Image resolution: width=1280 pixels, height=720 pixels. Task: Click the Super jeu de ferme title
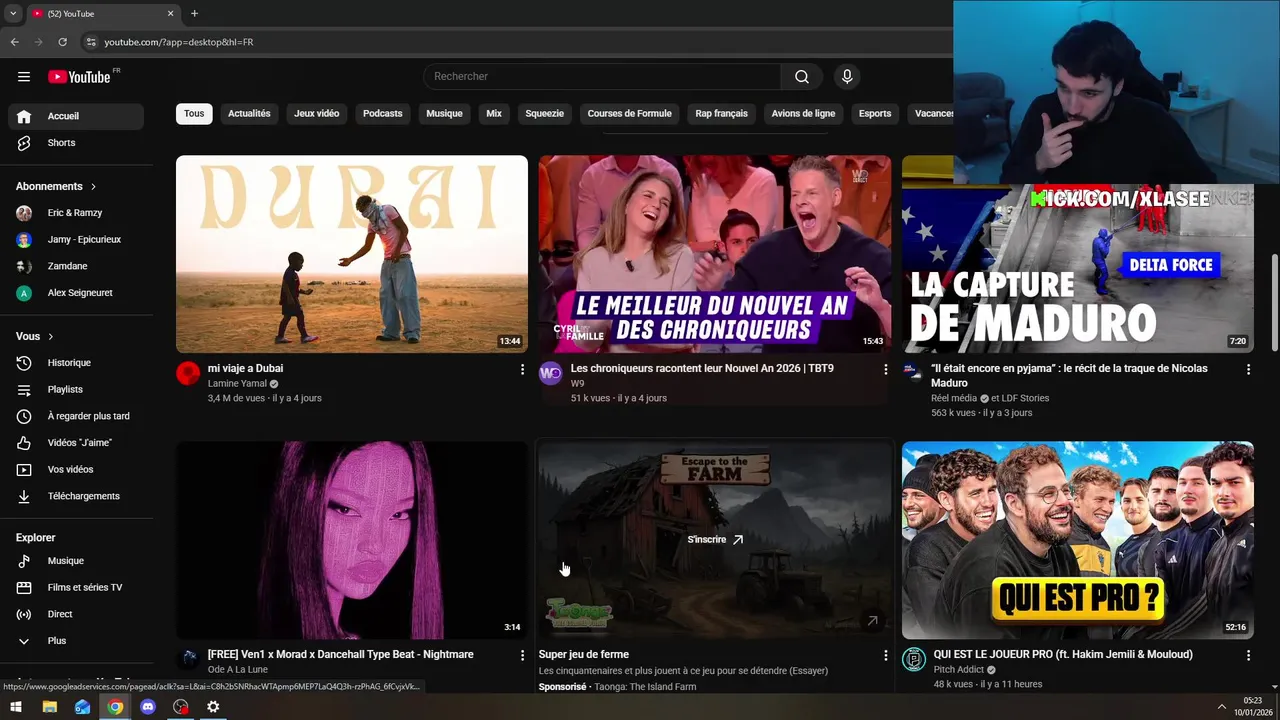pyautogui.click(x=584, y=655)
